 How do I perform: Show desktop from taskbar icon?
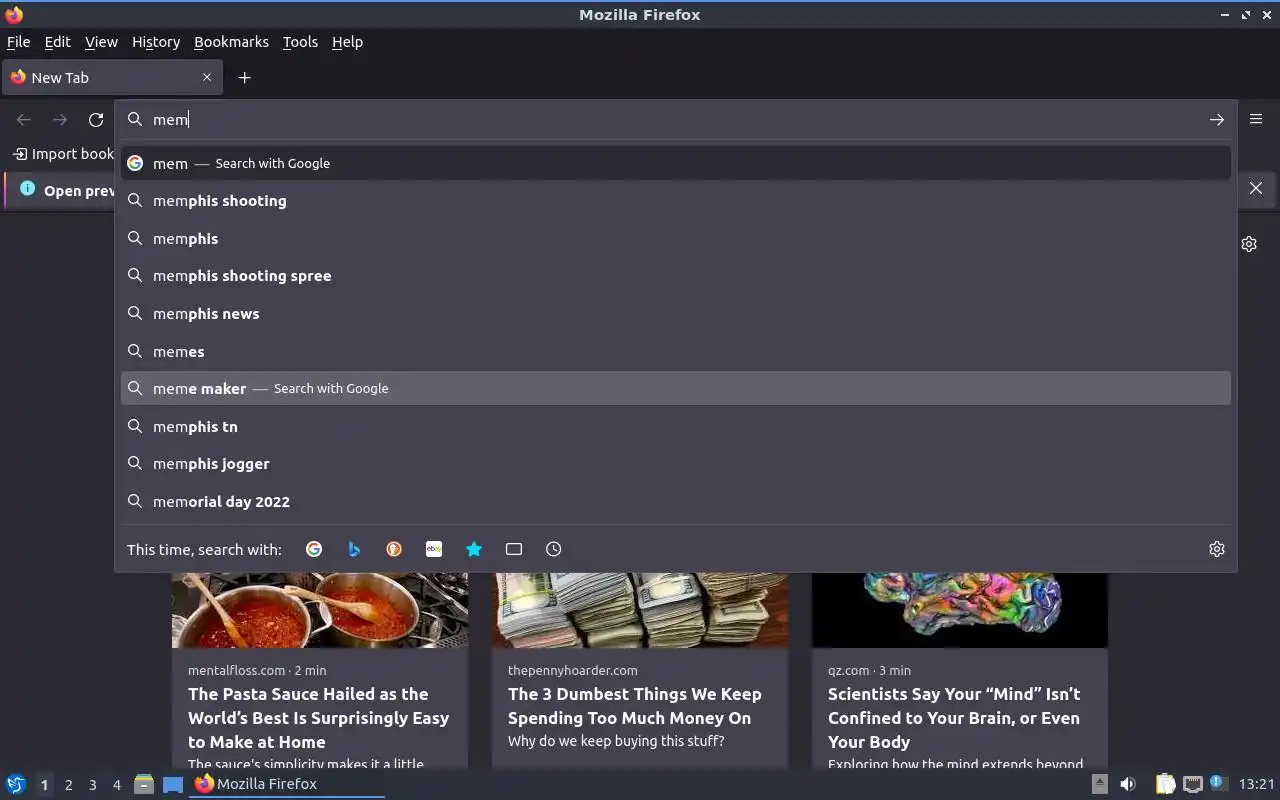[x=173, y=784]
